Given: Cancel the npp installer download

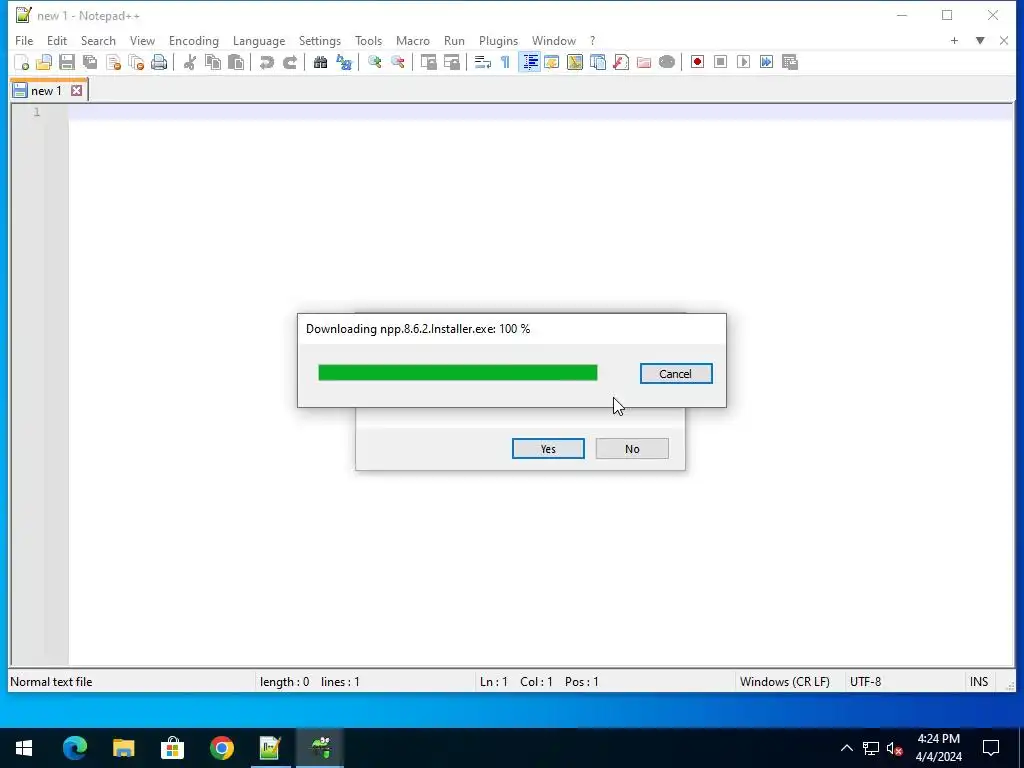Looking at the screenshot, I should click(x=676, y=374).
